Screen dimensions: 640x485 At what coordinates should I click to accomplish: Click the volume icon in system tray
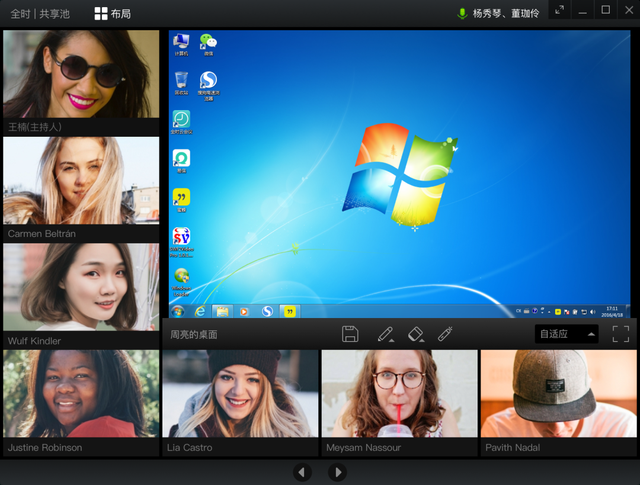tap(593, 312)
